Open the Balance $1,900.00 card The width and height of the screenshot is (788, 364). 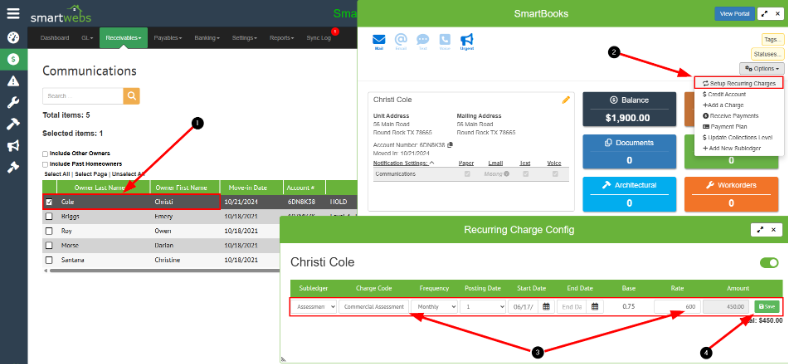(x=629, y=109)
